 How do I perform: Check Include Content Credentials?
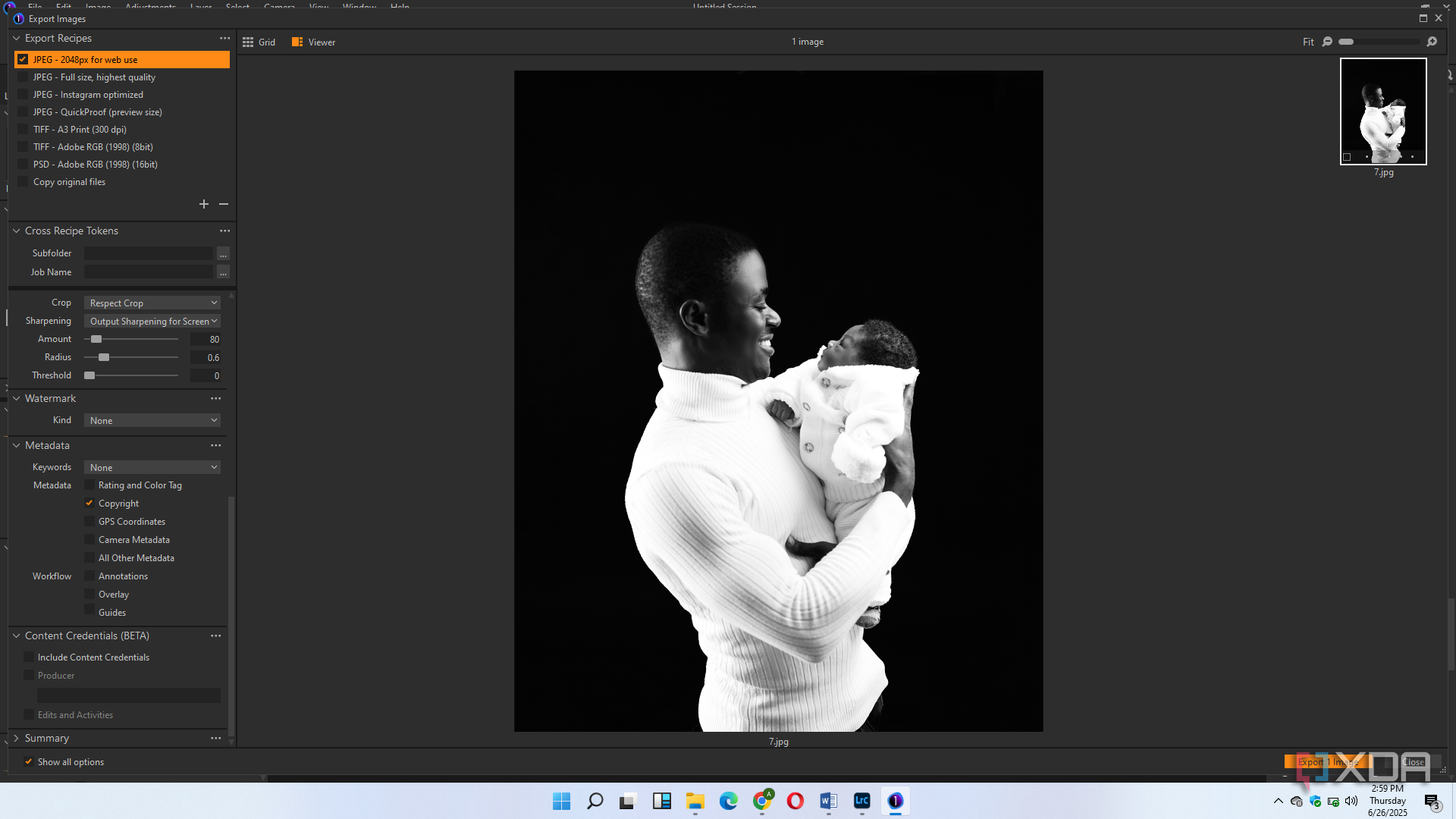tap(29, 657)
